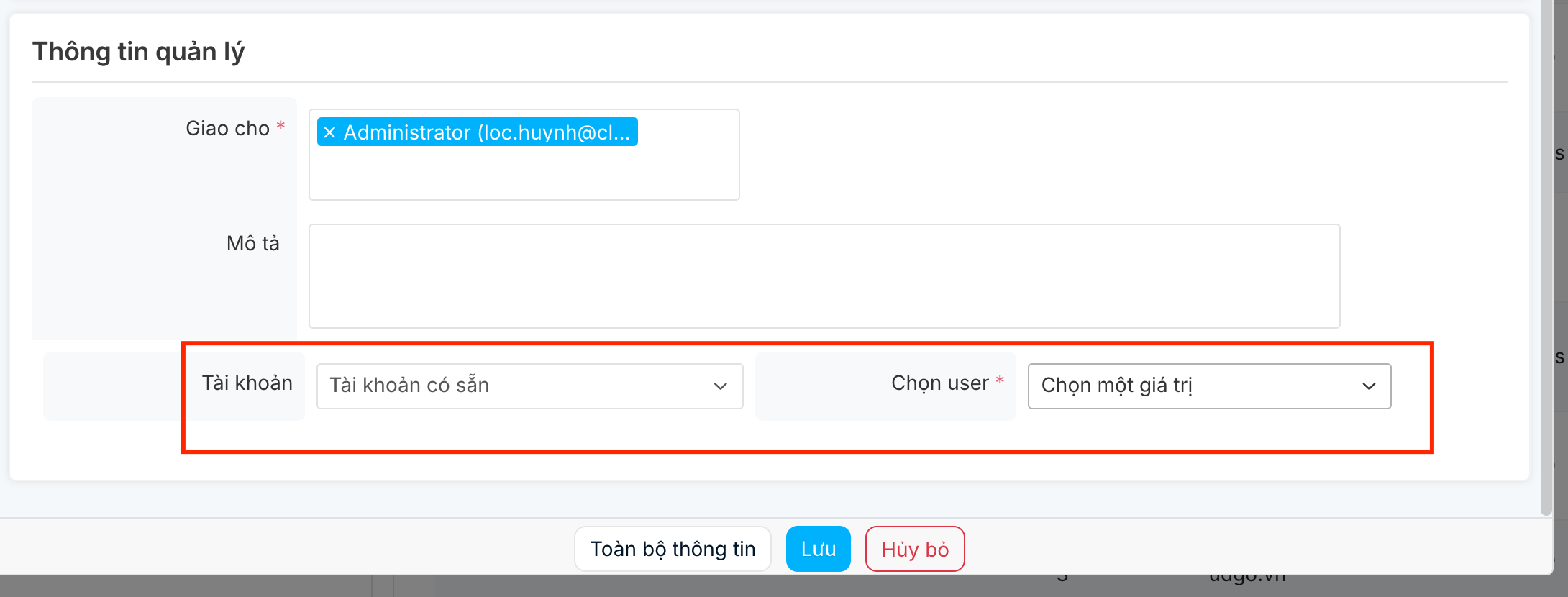Screen dimensions: 1568x597
Task: Click the Thông tin quản lý heading
Action: coord(138,52)
